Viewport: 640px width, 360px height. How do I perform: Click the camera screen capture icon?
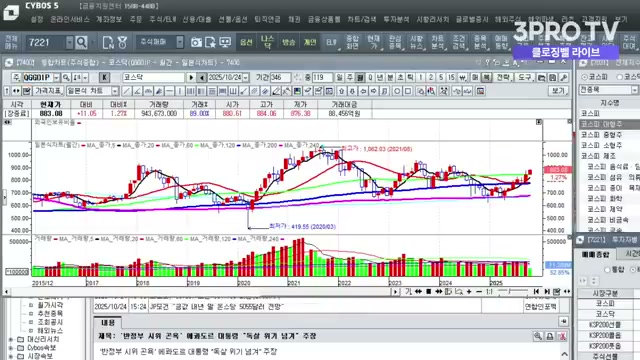pyautogui.click(x=196, y=42)
